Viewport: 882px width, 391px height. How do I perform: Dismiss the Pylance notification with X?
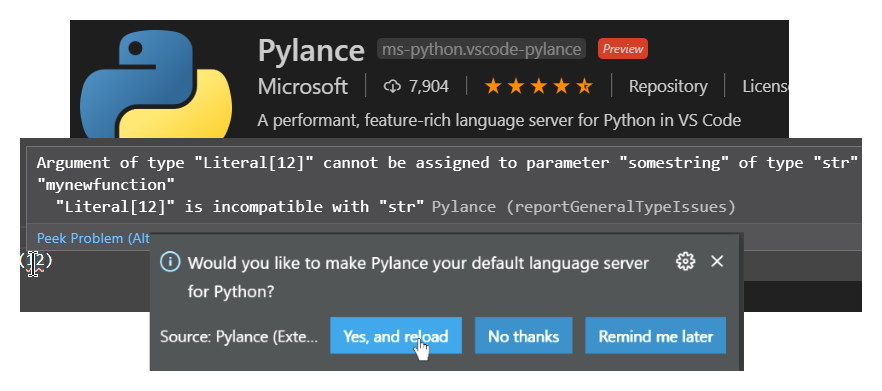point(717,261)
